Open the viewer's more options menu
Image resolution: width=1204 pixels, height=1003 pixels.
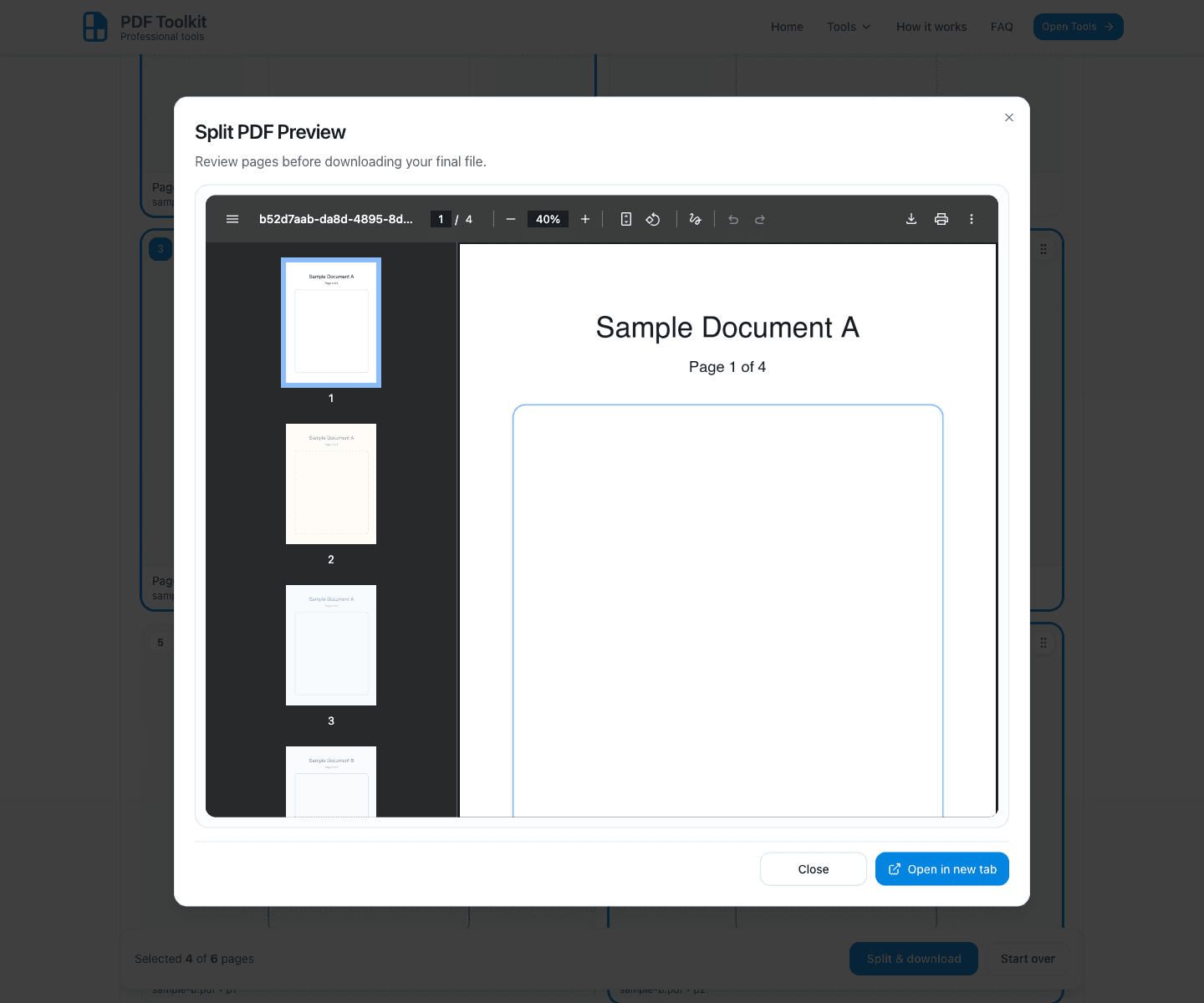972,219
